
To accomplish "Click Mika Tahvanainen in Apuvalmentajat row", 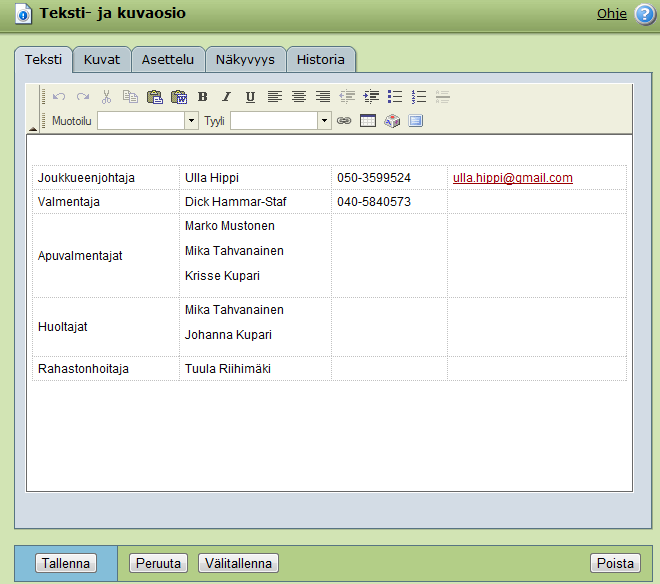I will pyautogui.click(x=234, y=251).
